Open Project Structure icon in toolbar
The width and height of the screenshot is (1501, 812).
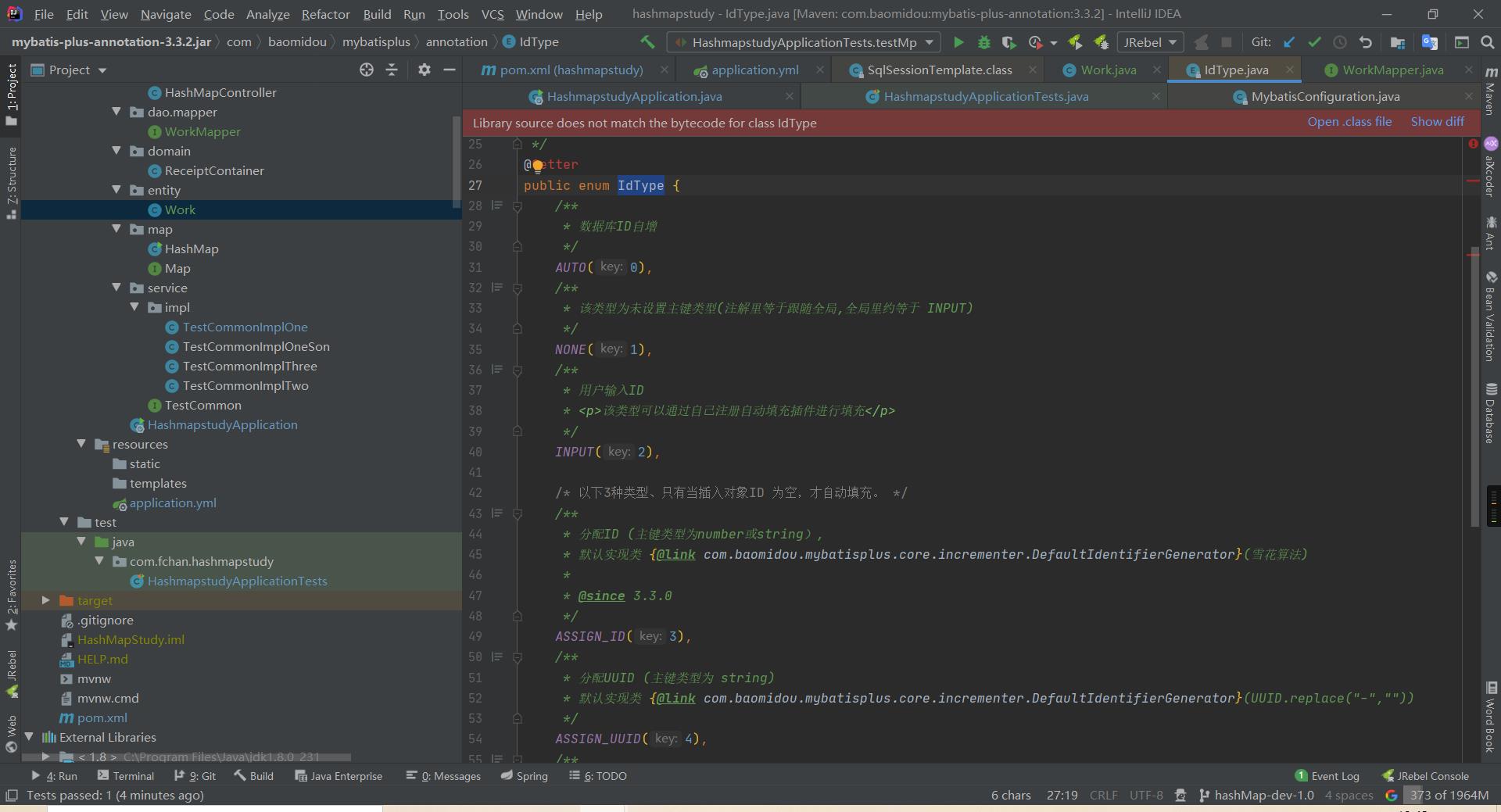1398,42
